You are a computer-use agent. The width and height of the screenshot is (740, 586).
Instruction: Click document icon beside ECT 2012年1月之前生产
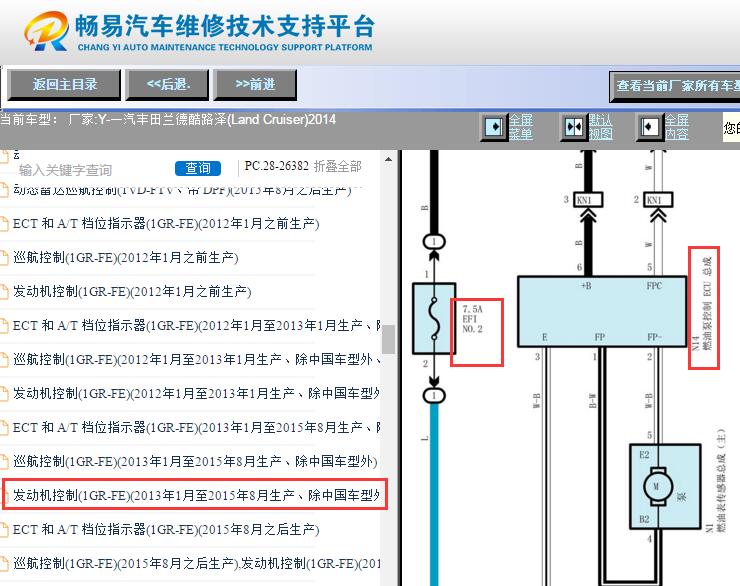(x=4, y=224)
